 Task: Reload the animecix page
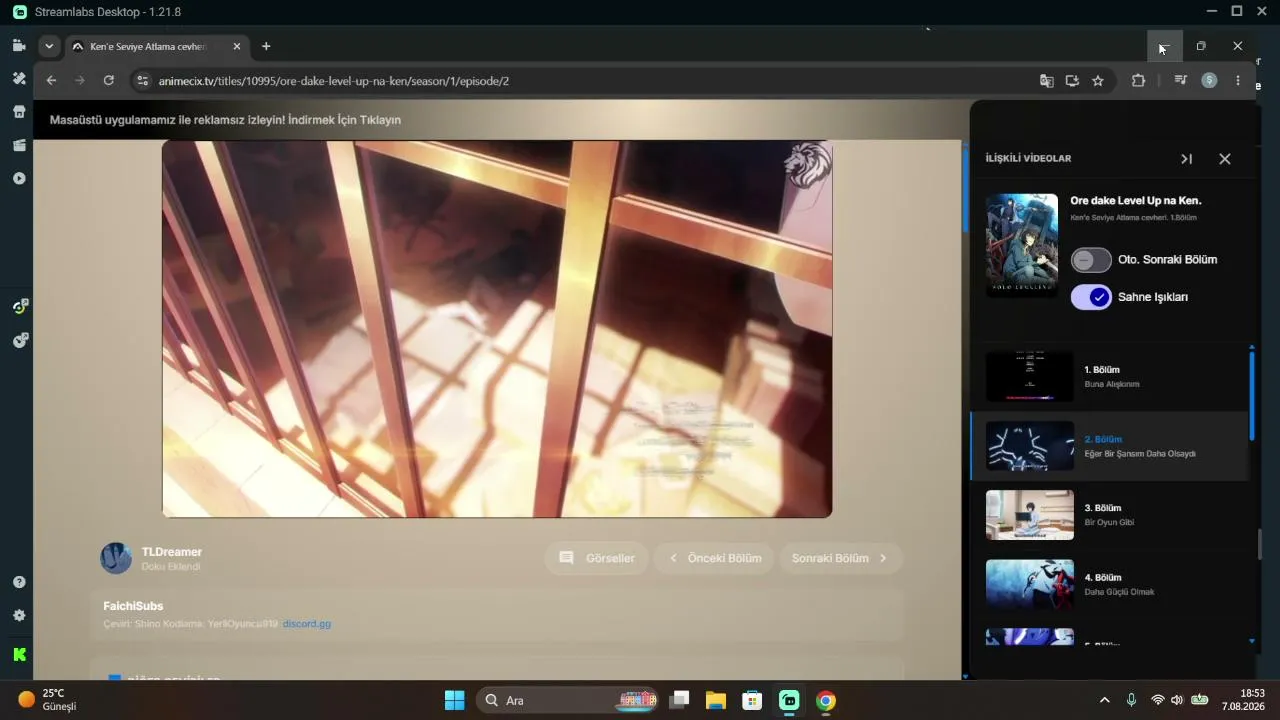(109, 81)
